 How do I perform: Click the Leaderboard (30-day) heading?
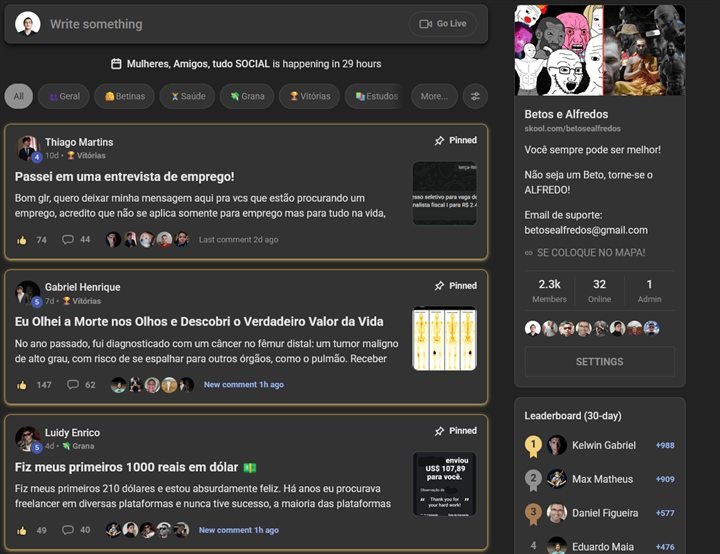[x=573, y=416]
